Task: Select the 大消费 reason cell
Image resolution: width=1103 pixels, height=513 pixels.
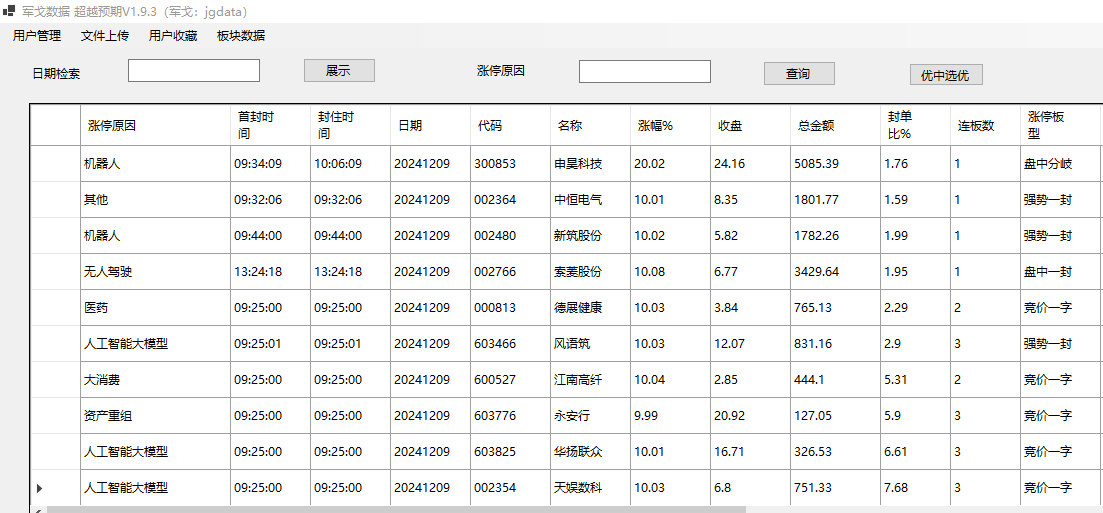Action: [x=155, y=380]
